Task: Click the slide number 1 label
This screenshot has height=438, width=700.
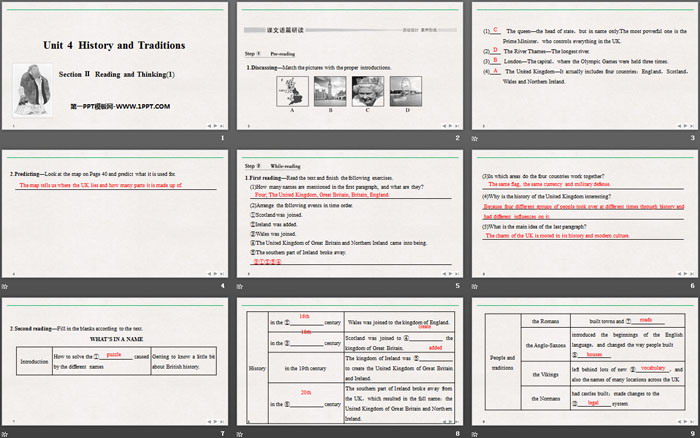Action: click(x=222, y=138)
